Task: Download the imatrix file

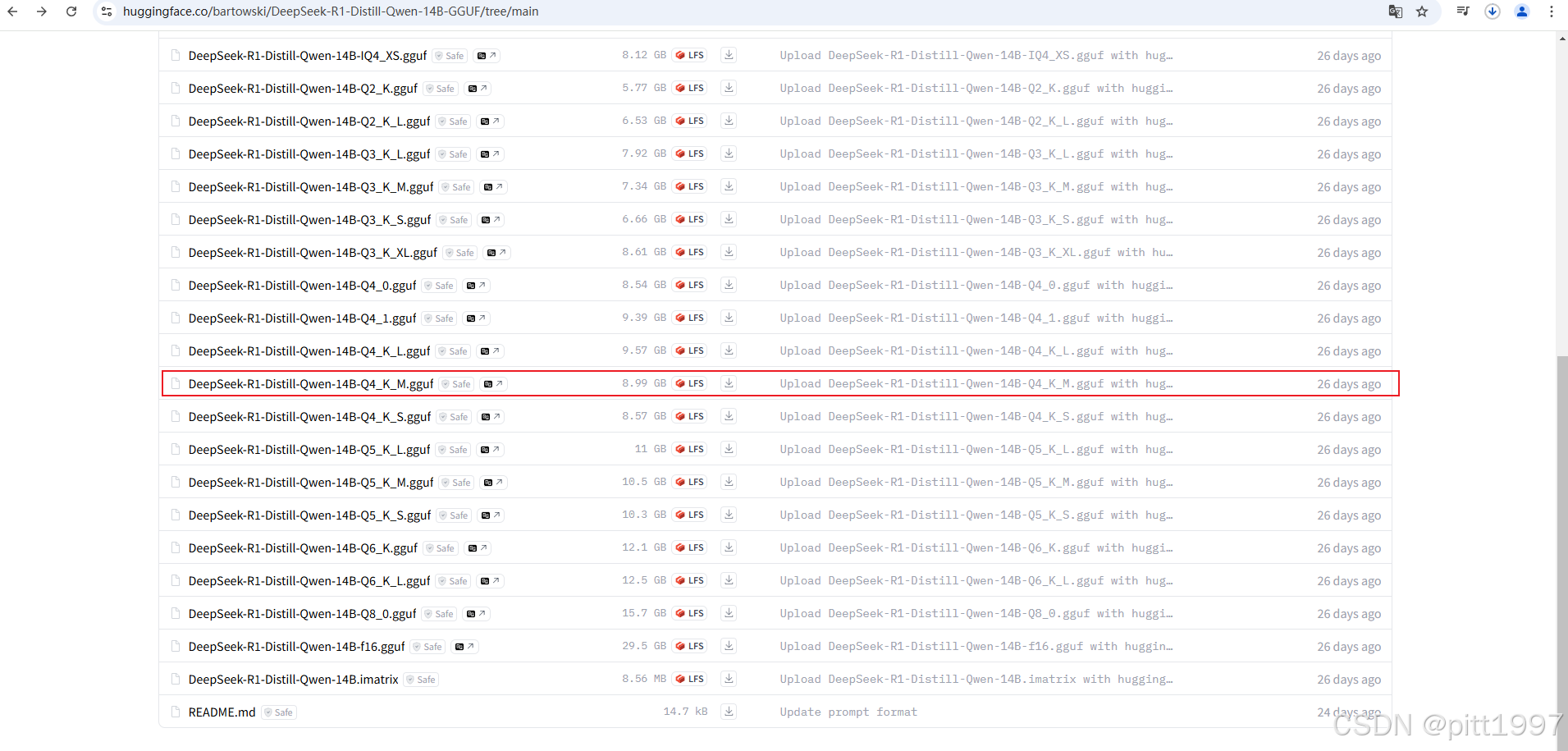Action: click(x=729, y=679)
